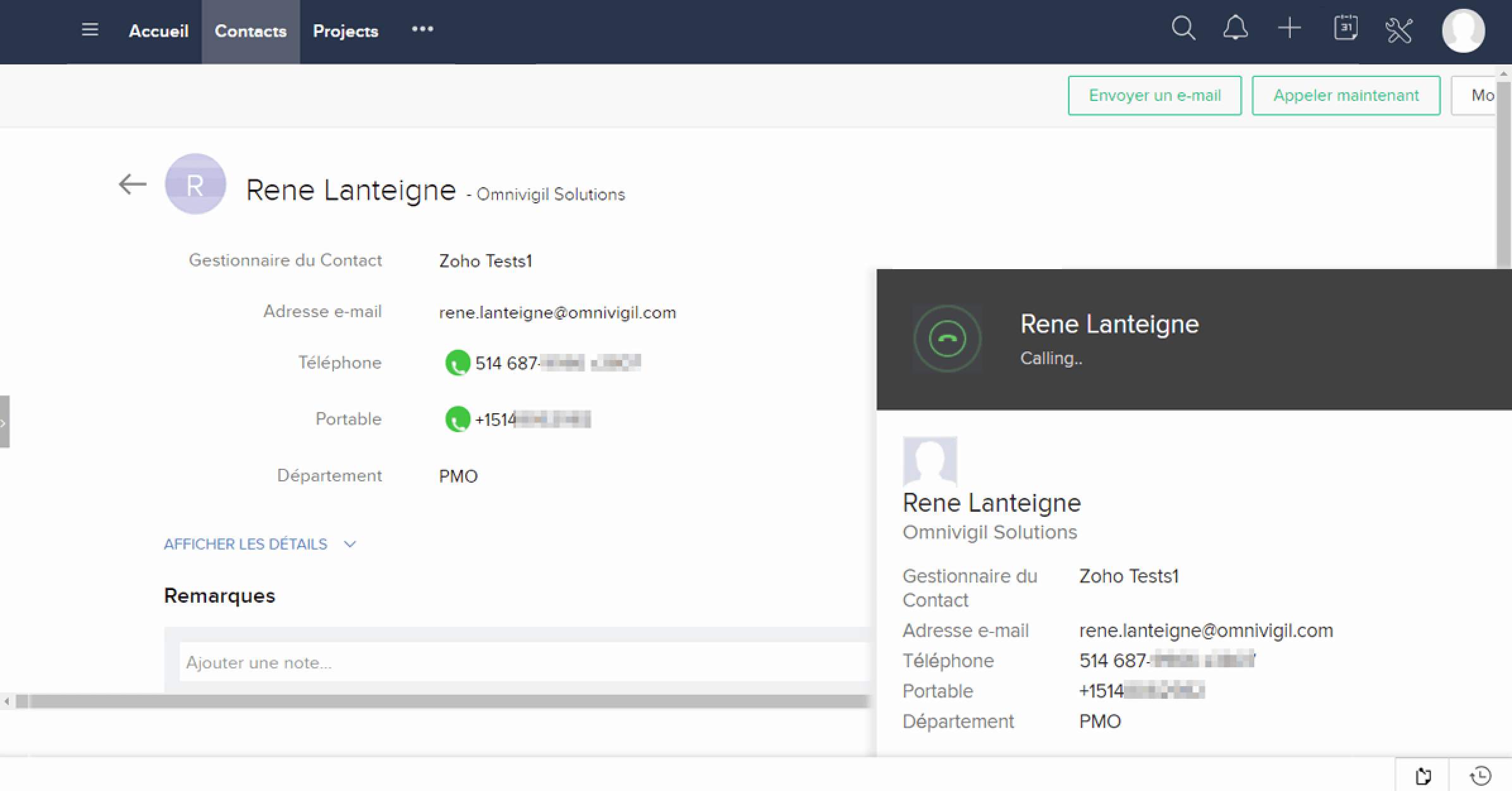Click the partially hidden Mo button
The height and width of the screenshot is (791, 1512).
(x=1473, y=95)
